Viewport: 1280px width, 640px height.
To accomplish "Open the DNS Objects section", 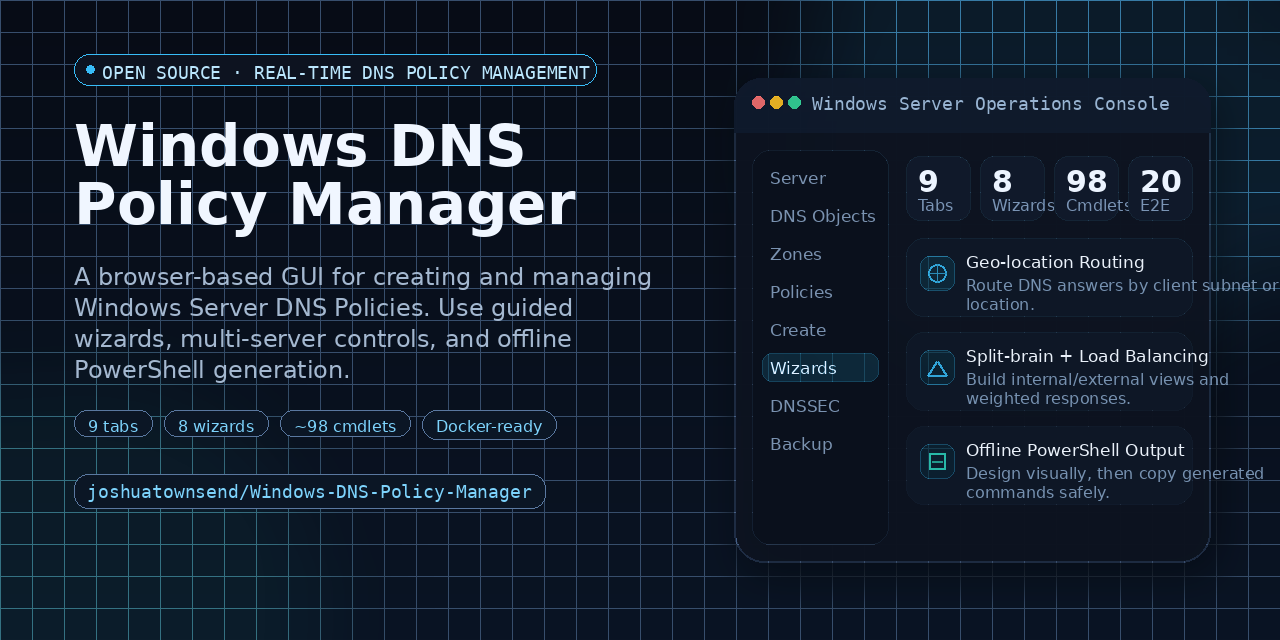I will pos(822,216).
